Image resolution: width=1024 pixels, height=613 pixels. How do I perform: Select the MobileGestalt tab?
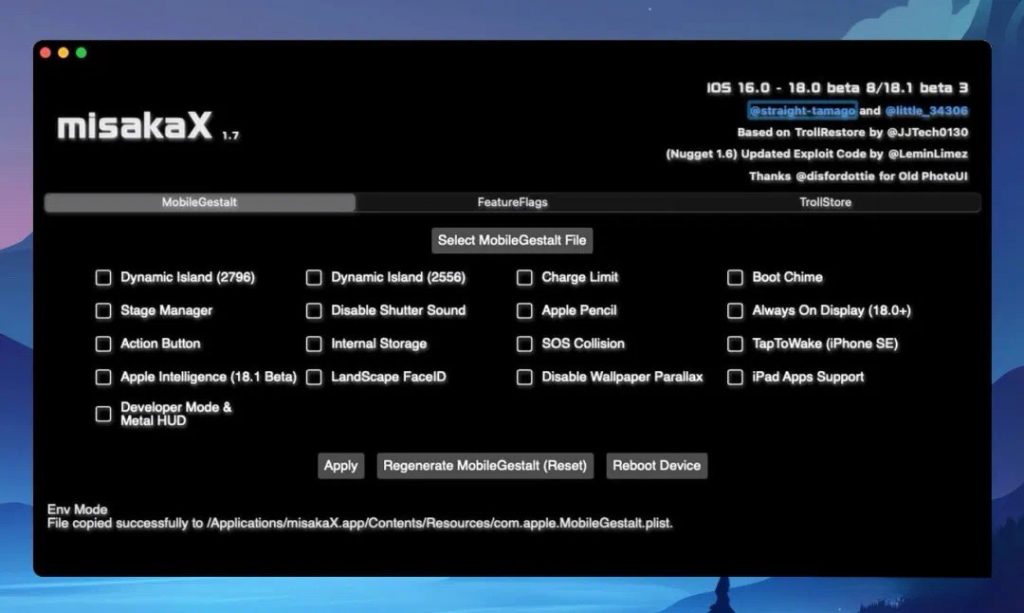point(200,203)
